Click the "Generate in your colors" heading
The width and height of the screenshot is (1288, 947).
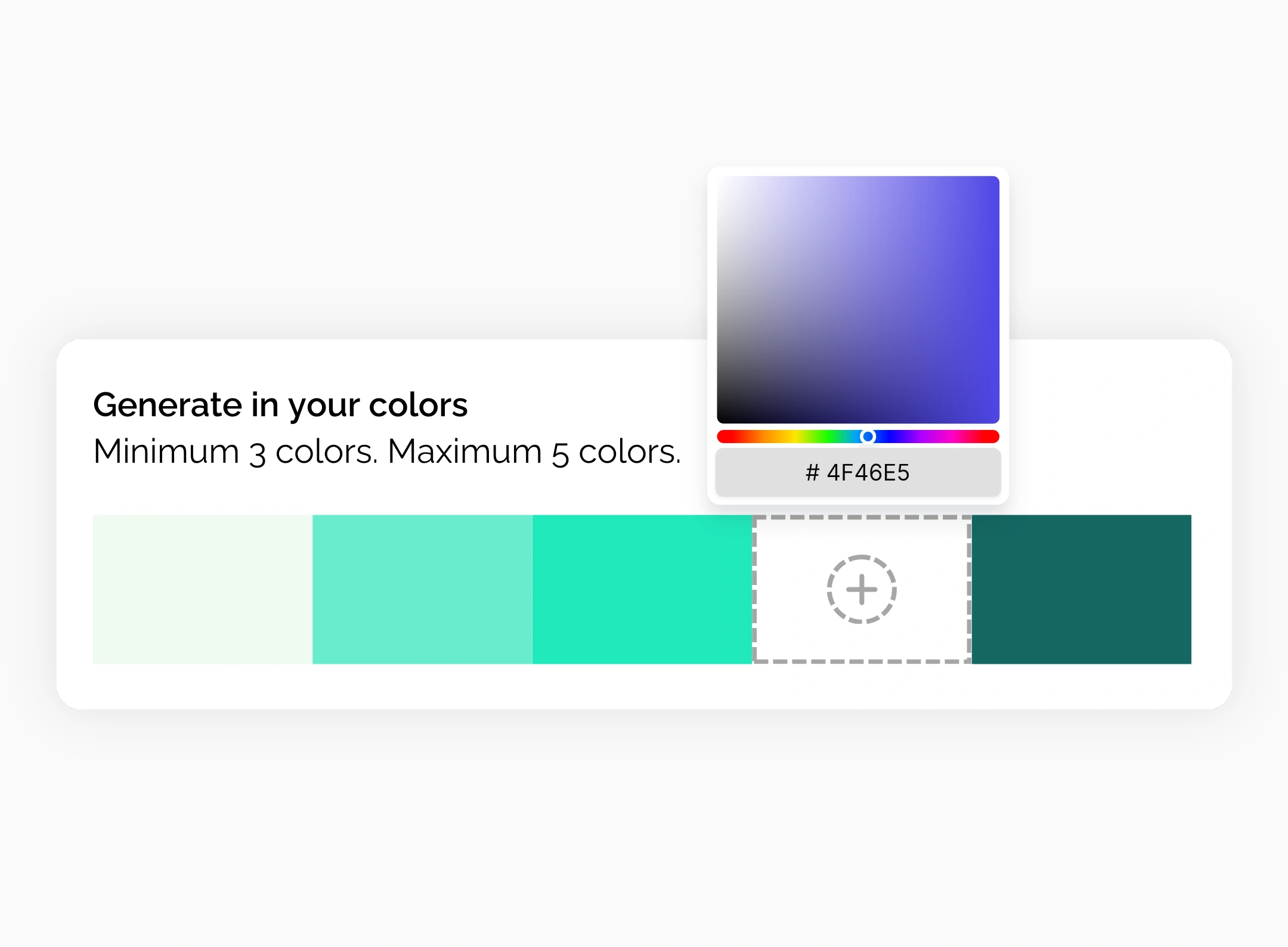[x=280, y=405]
